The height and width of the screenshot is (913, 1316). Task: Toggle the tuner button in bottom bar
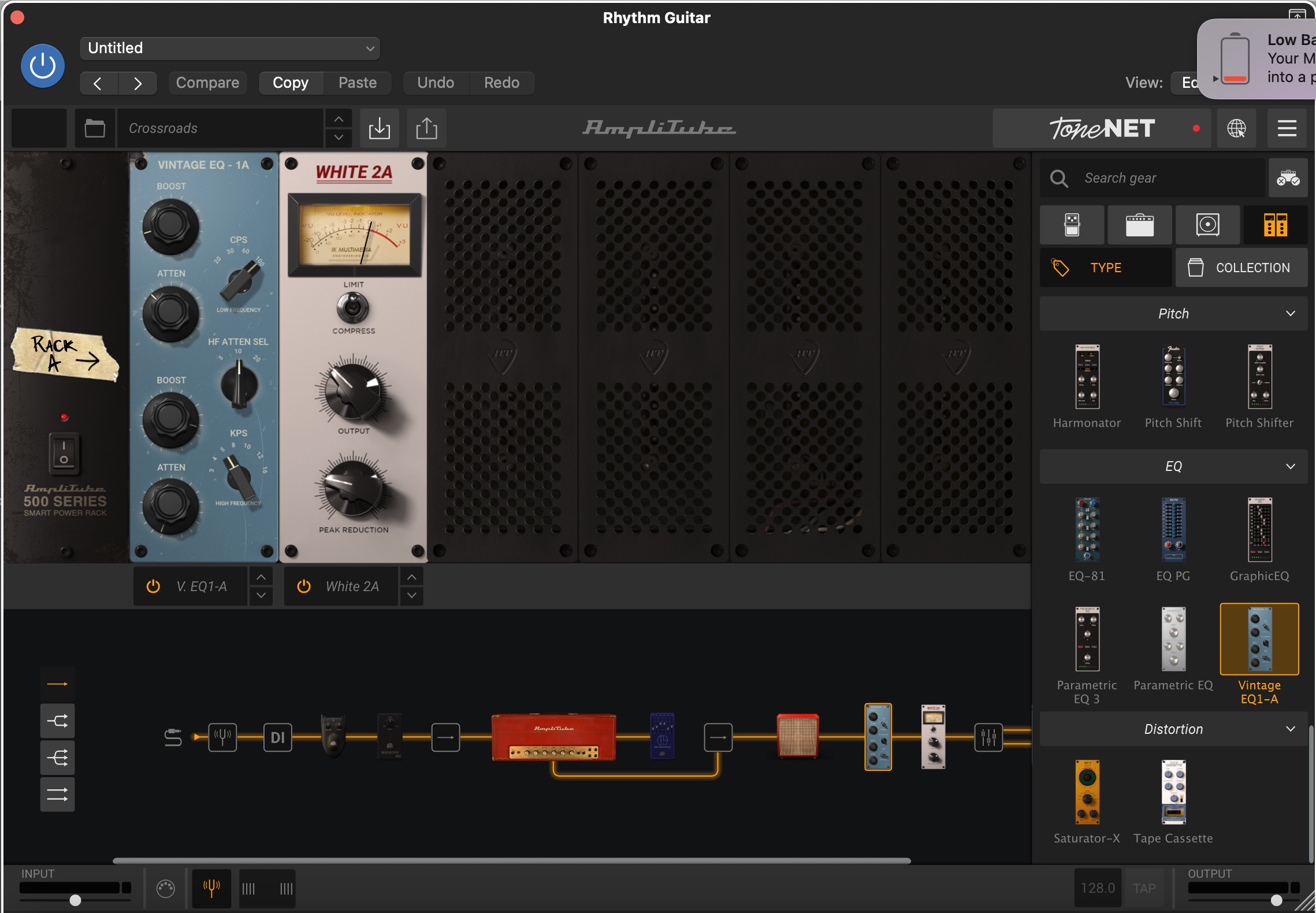(211, 888)
